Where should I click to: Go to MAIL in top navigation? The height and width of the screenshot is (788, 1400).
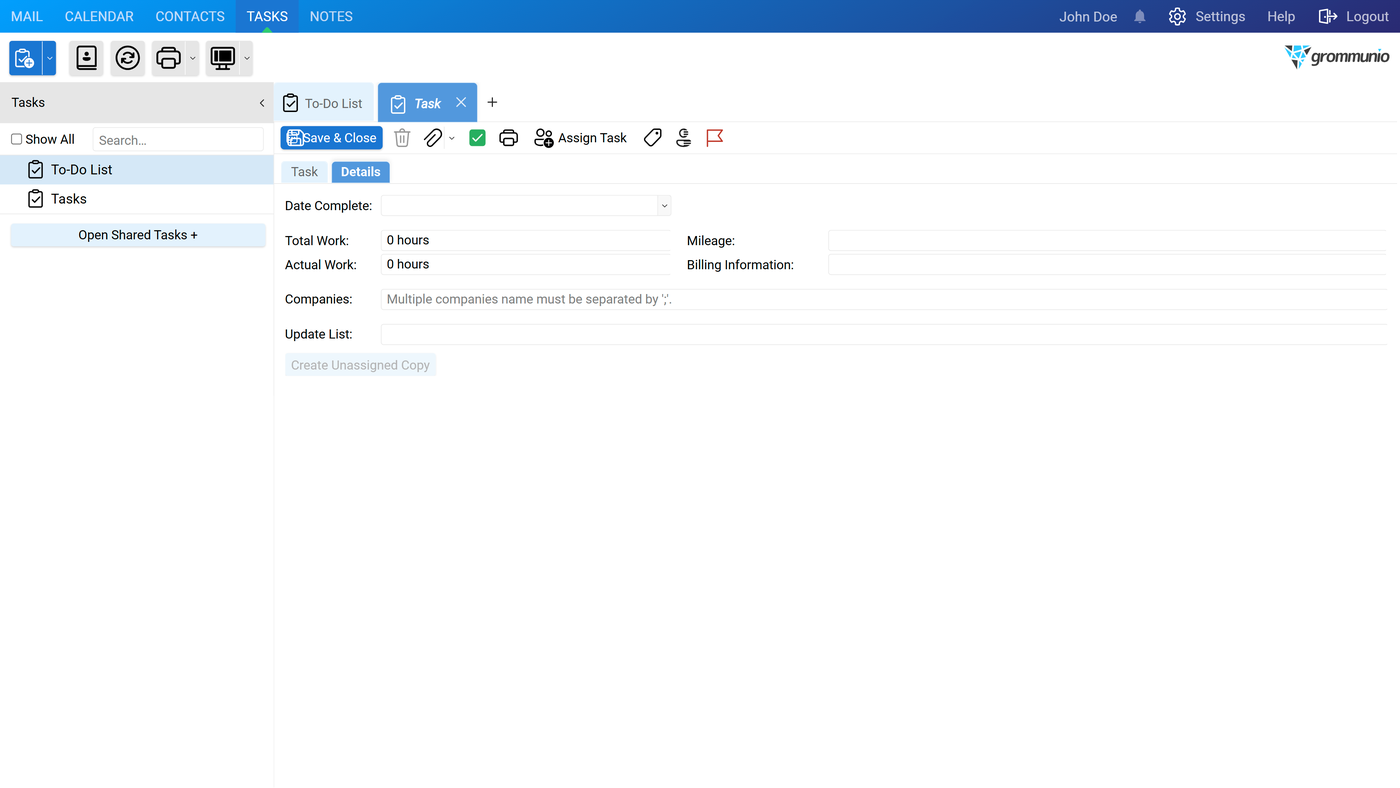[27, 16]
